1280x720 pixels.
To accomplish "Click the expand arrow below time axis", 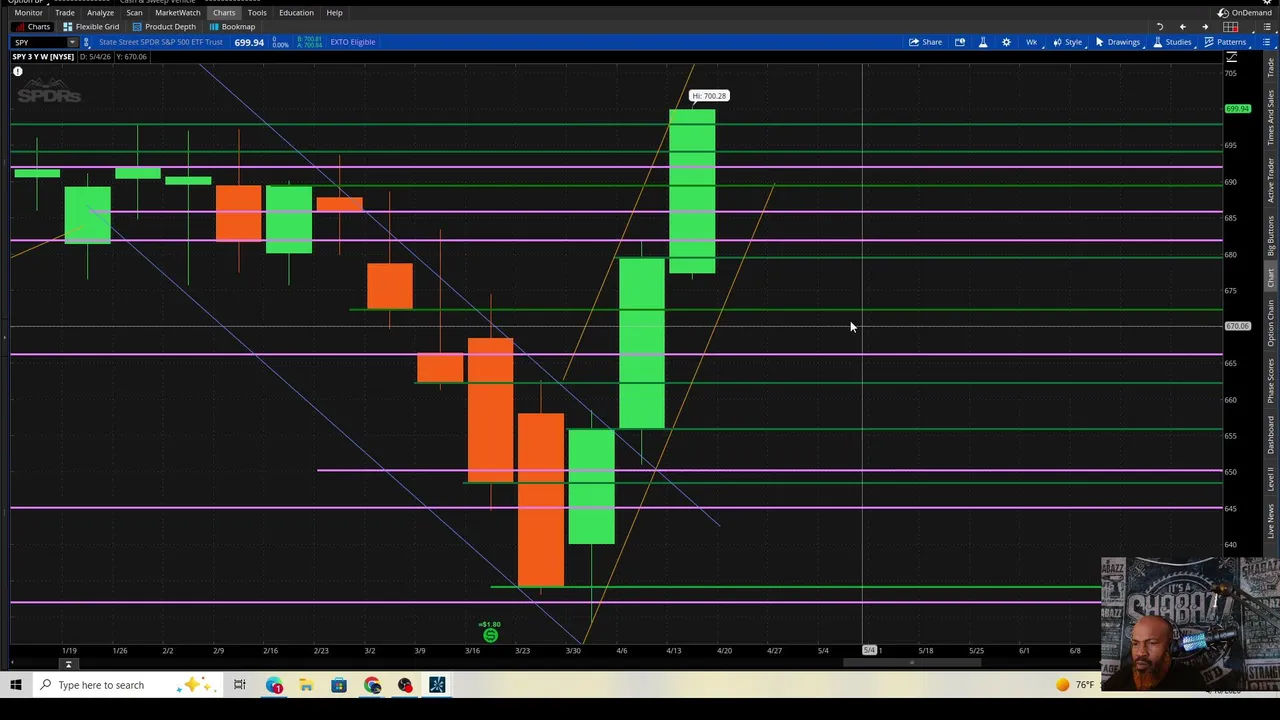I will click(69, 665).
